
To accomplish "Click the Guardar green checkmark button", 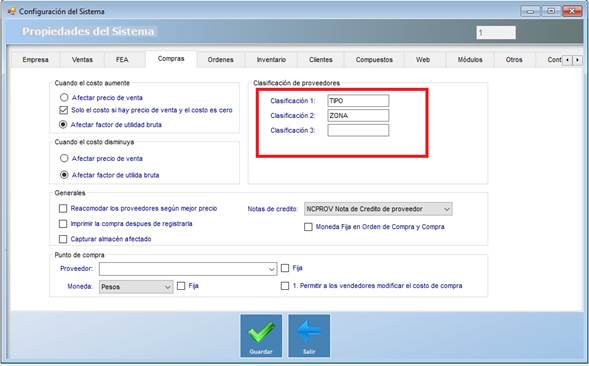I will pyautogui.click(x=261, y=336).
